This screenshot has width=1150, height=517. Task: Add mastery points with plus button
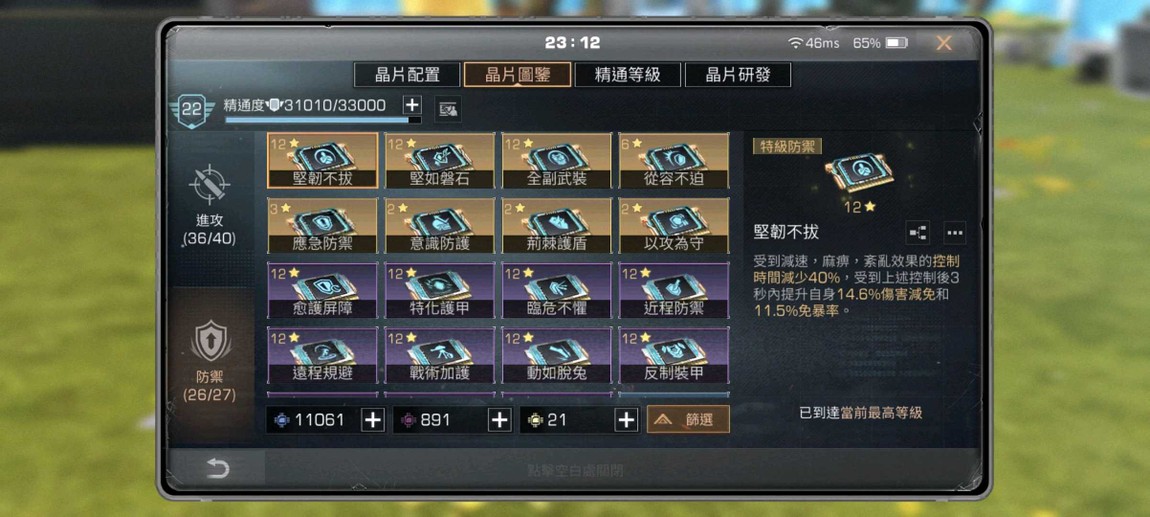[x=413, y=105]
